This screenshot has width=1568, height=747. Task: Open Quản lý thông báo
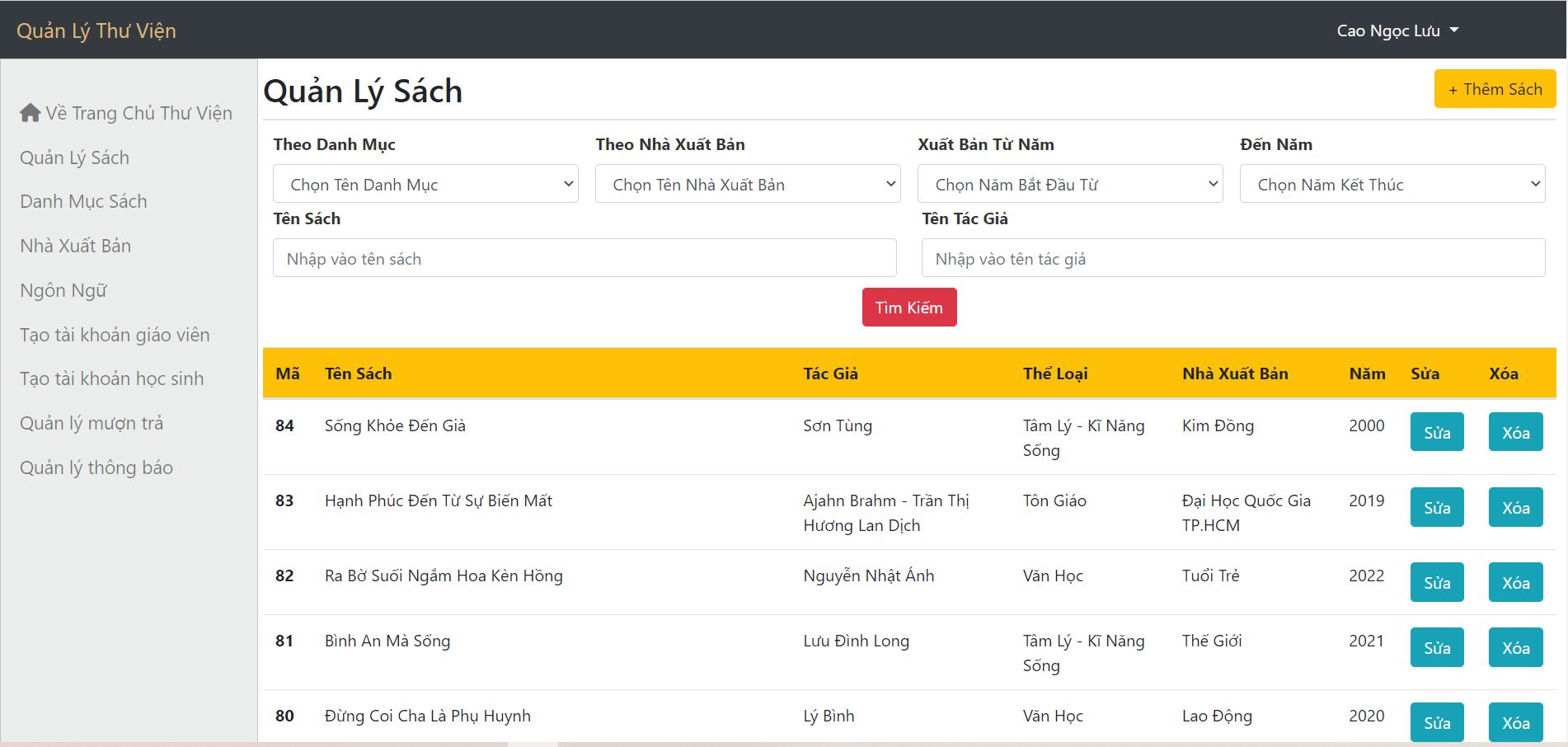[x=96, y=467]
